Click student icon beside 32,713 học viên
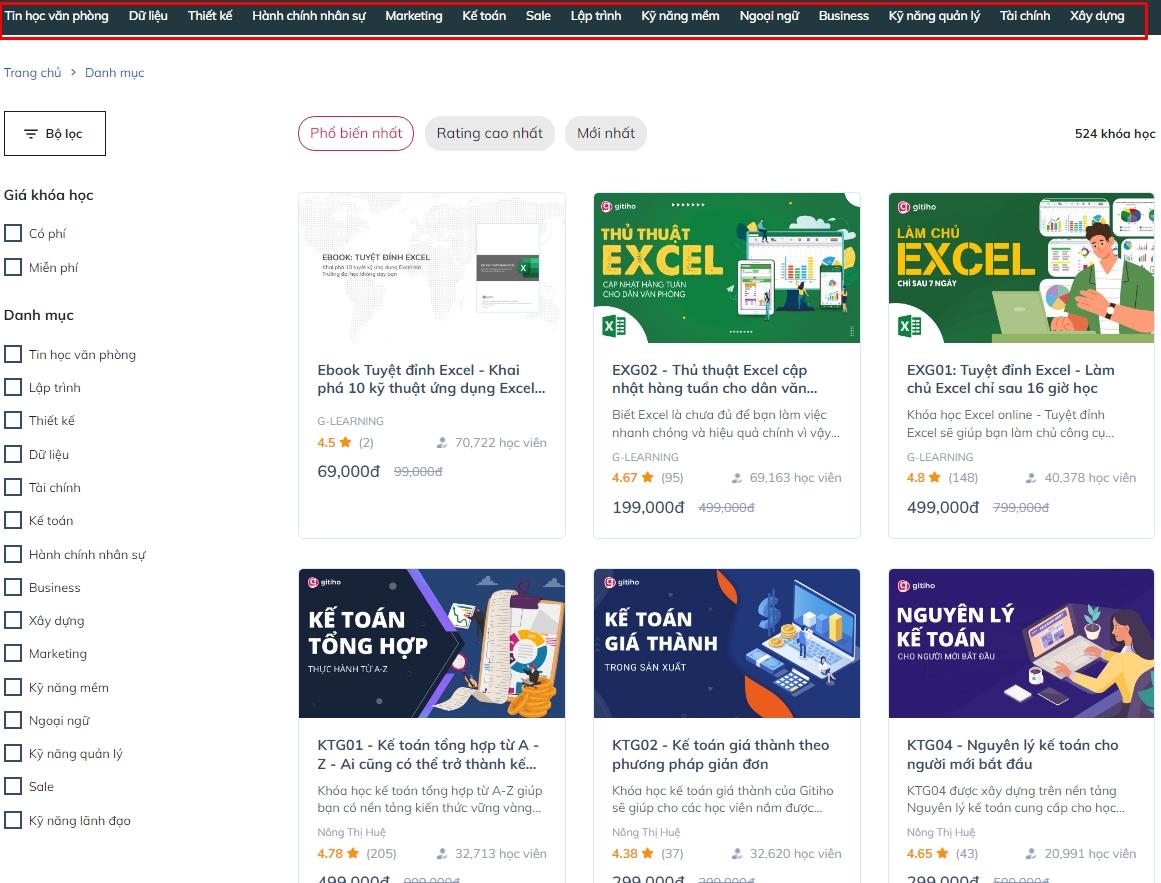 442,853
